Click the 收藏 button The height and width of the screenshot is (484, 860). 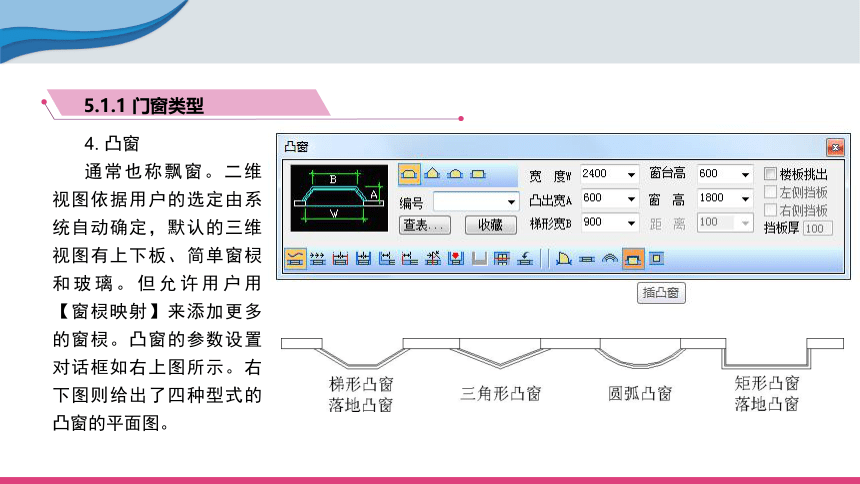490,225
